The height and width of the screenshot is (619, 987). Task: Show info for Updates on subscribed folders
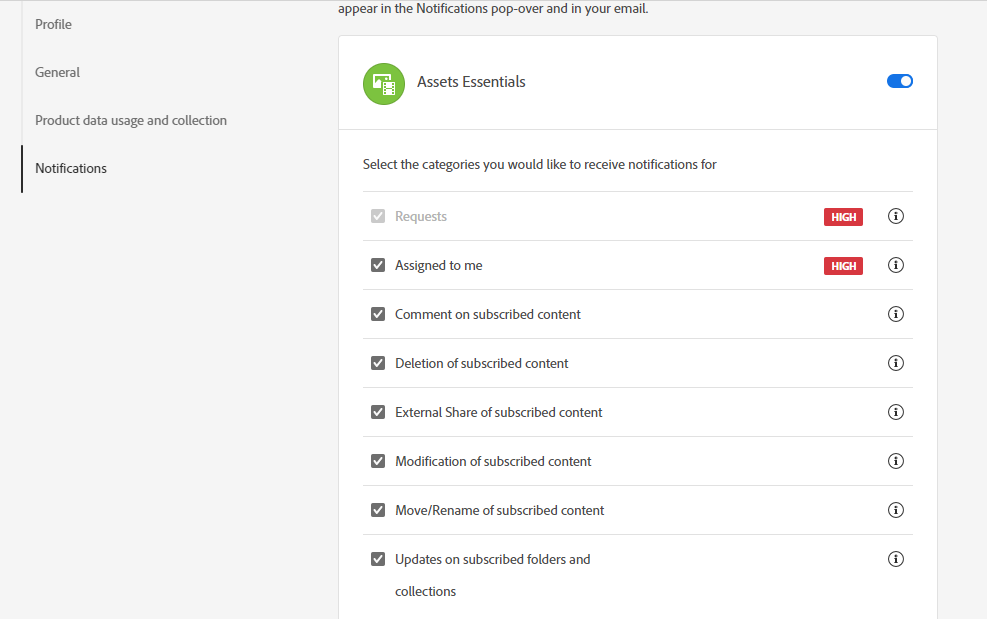tap(896, 559)
